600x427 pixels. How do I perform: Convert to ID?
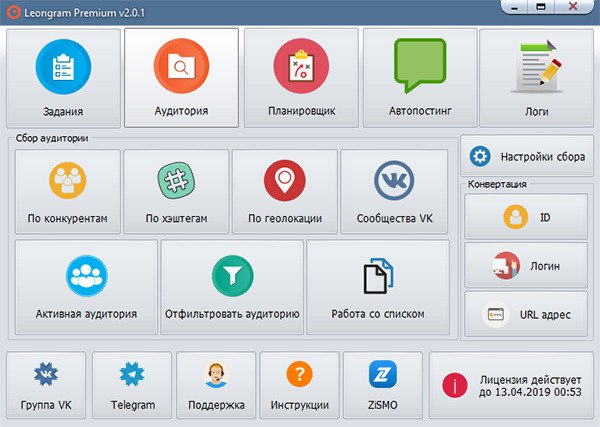coord(526,217)
